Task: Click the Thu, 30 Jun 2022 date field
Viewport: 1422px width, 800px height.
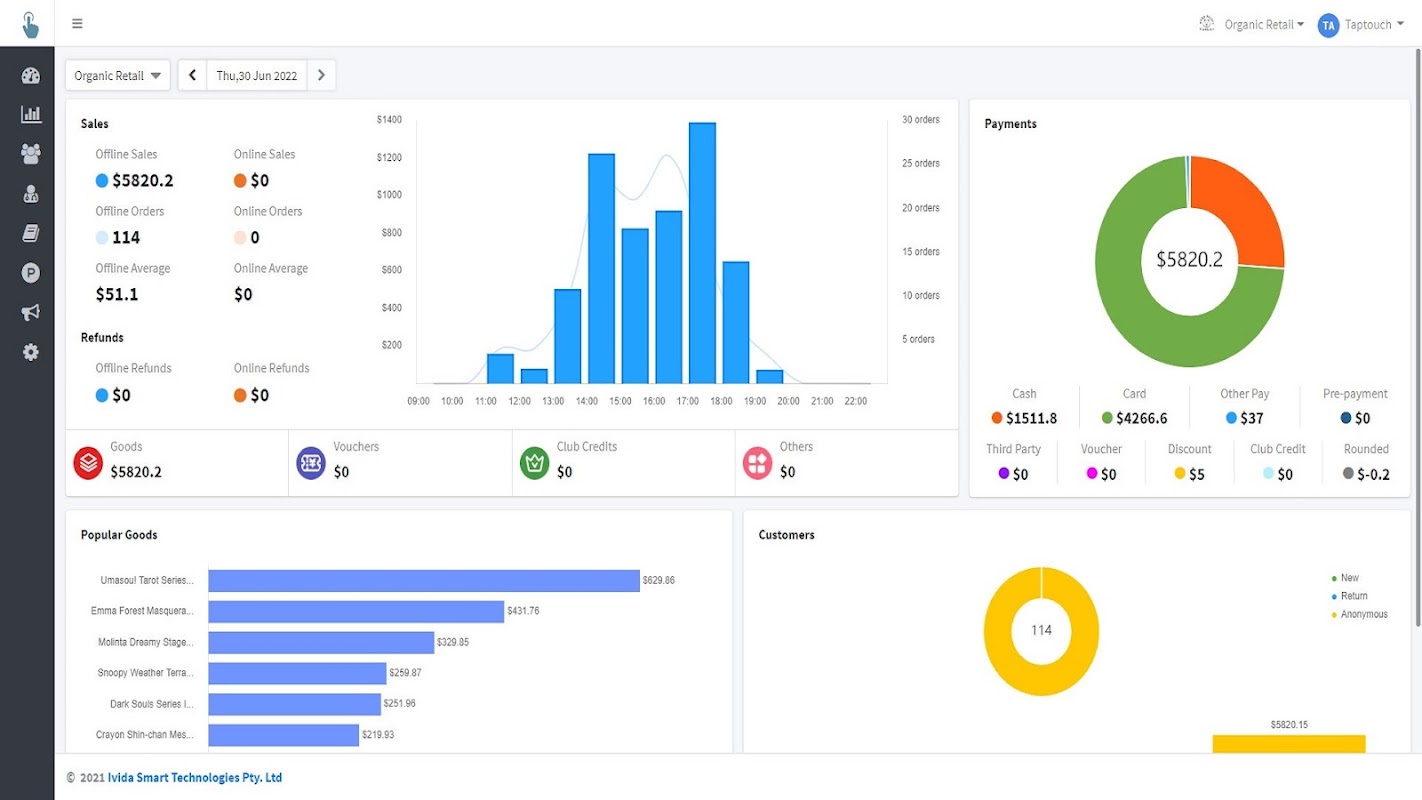Action: 257,76
